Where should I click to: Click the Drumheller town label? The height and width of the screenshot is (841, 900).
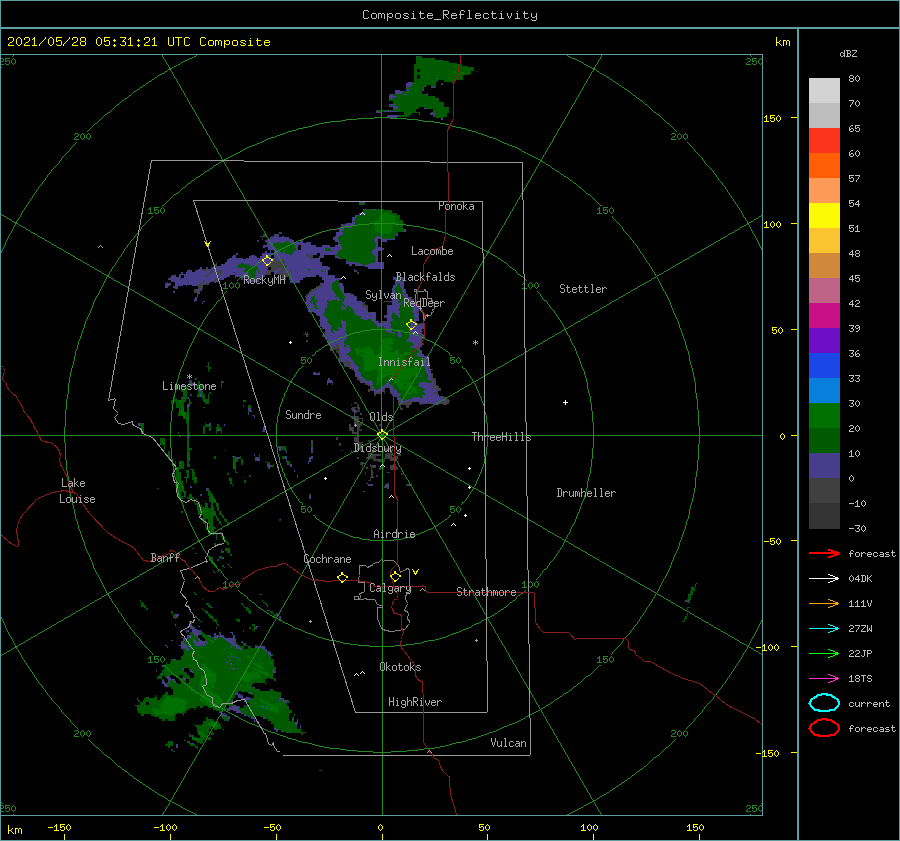[x=586, y=493]
